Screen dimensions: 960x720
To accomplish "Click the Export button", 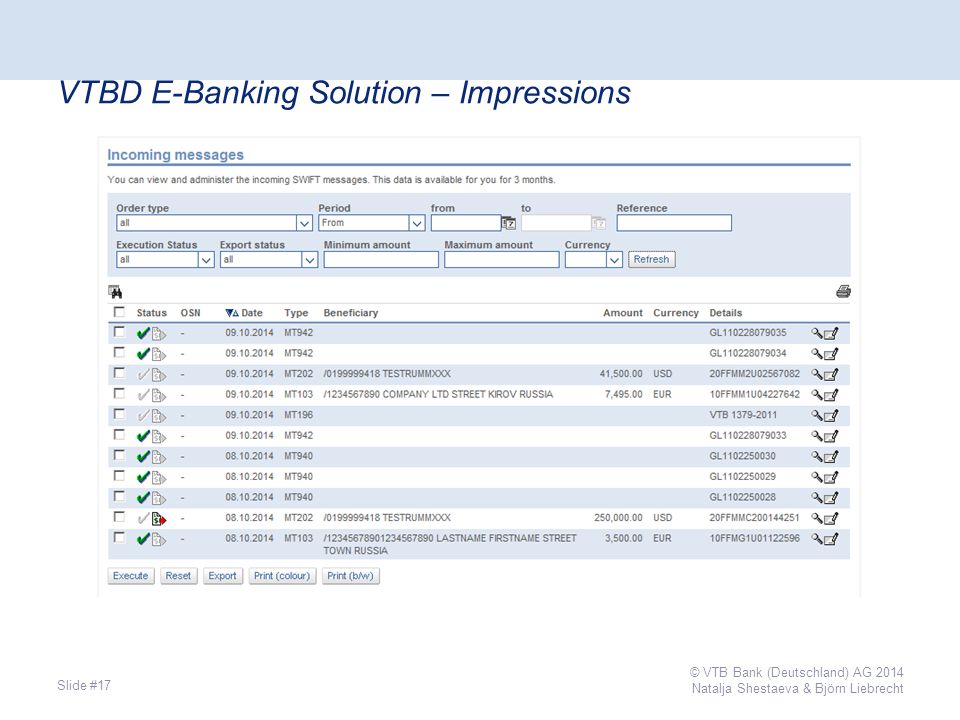I will pyautogui.click(x=222, y=576).
